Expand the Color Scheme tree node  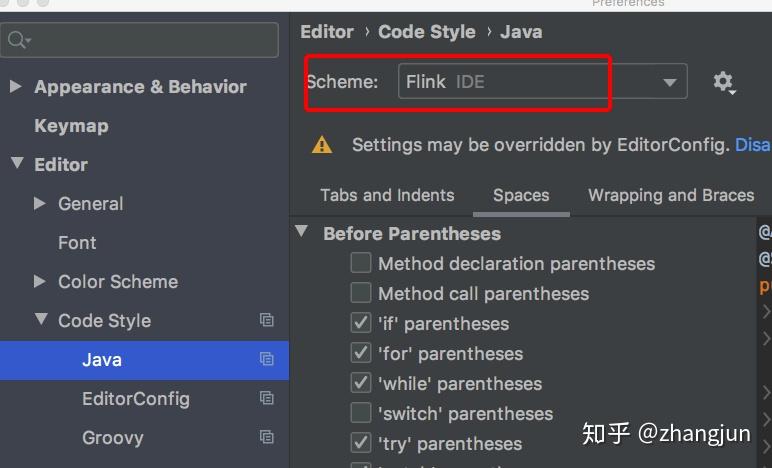point(39,281)
